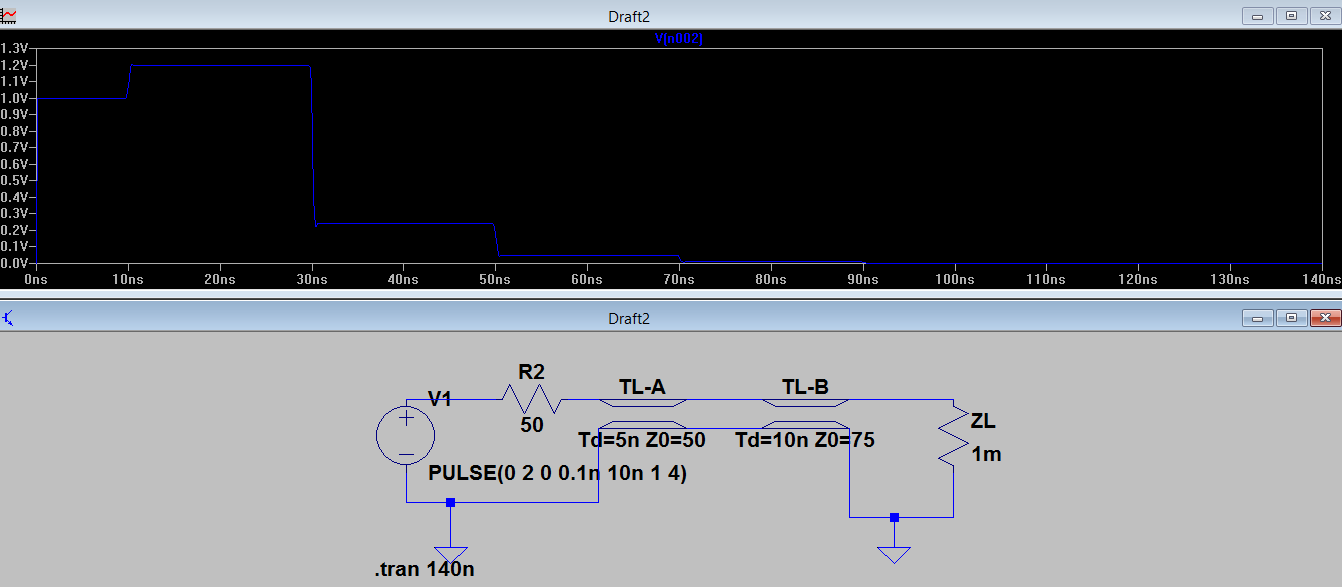Restore the waveform viewer window
The width and height of the screenshot is (1342, 587).
pyautogui.click(x=1289, y=16)
